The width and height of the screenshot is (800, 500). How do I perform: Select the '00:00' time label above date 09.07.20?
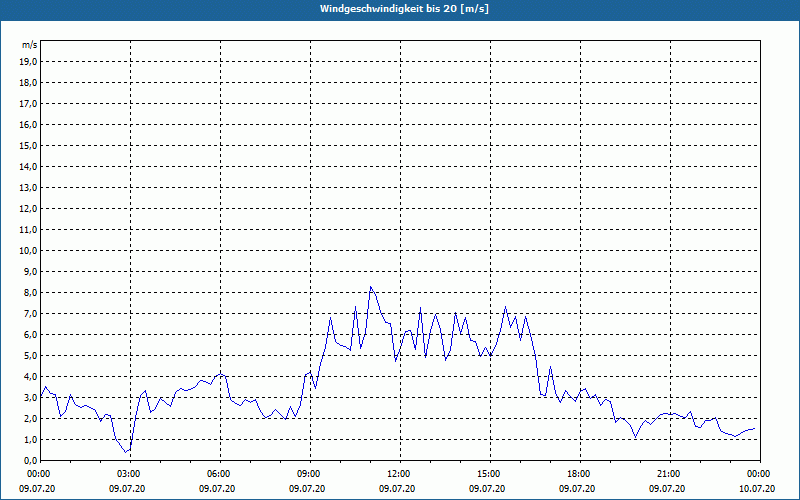37,474
